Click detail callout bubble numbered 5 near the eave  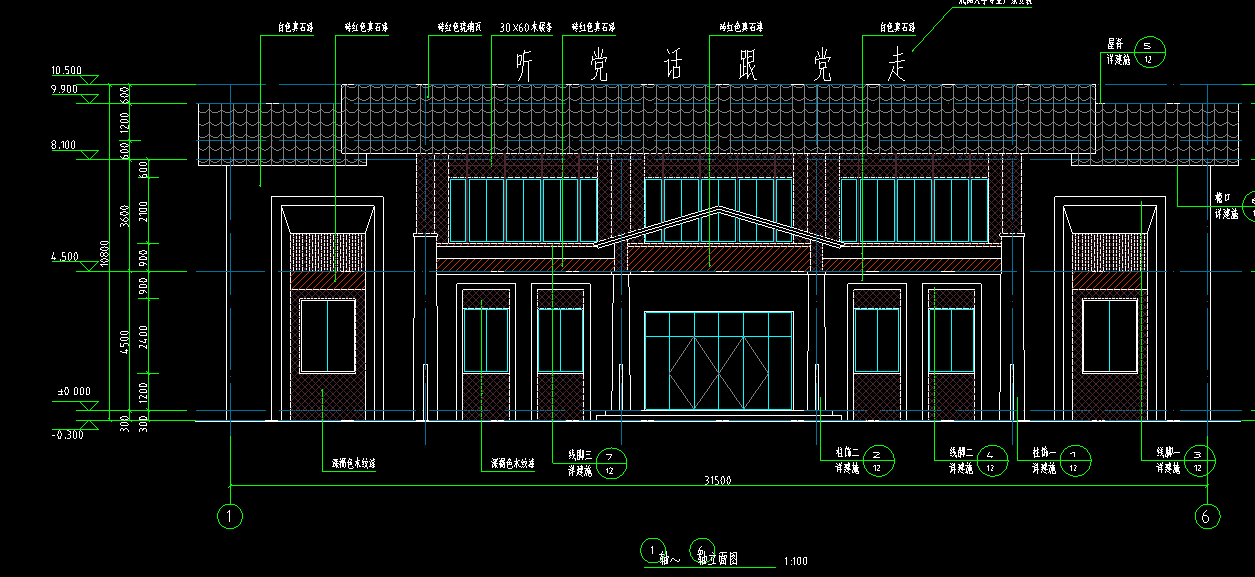point(1149,53)
